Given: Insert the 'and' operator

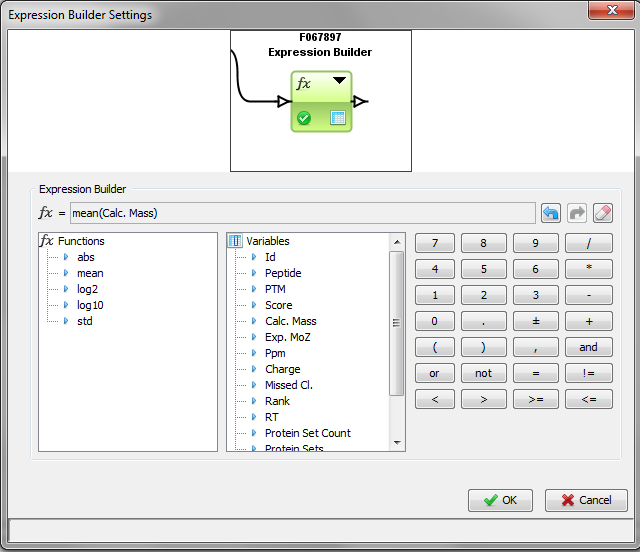Looking at the screenshot, I should 589,347.
